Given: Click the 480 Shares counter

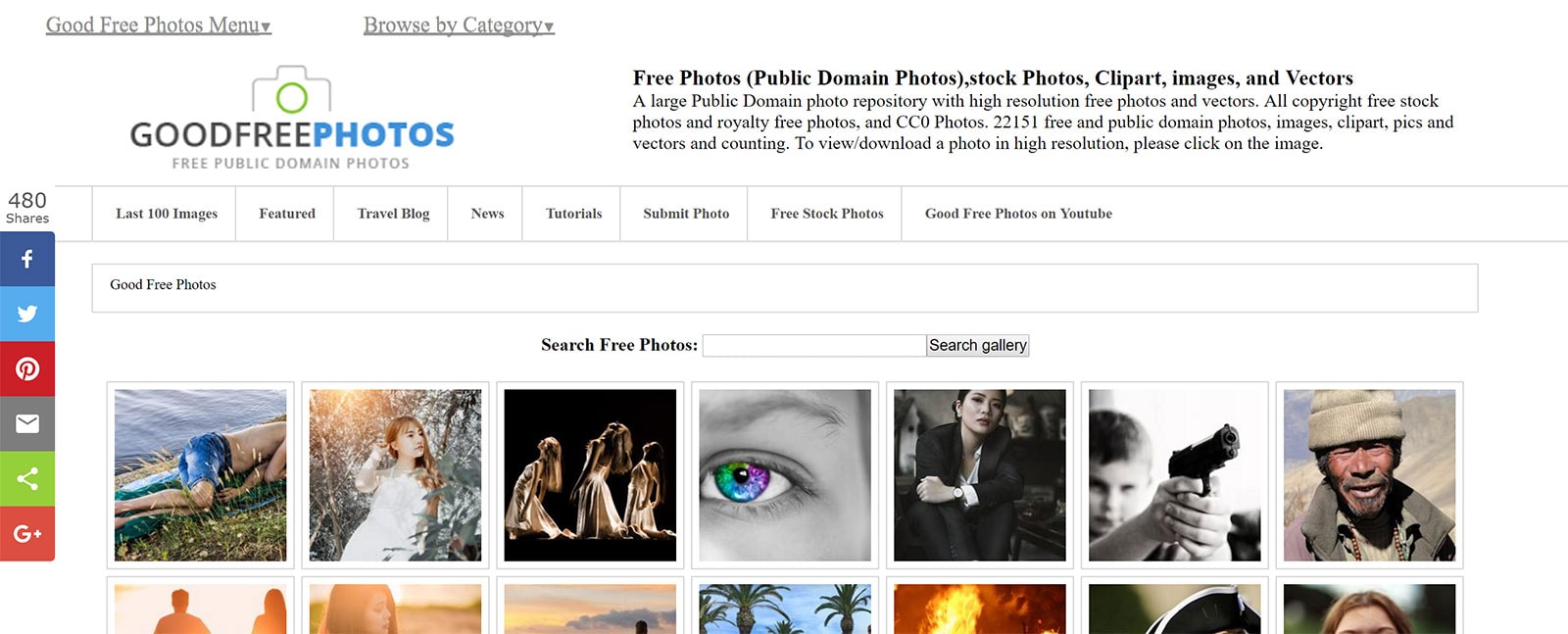Looking at the screenshot, I should 27,208.
